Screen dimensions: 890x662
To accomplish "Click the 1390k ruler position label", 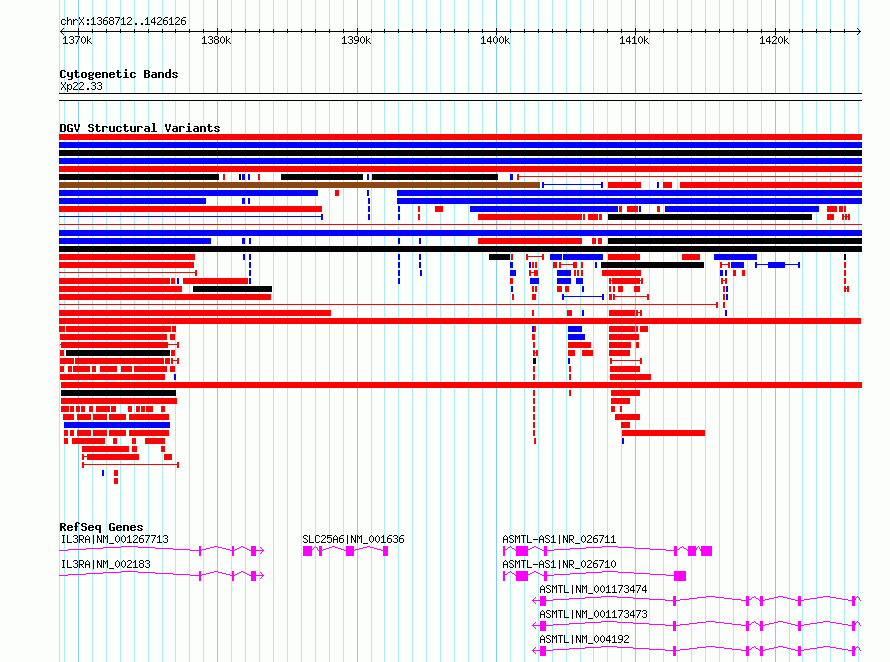I will tap(356, 40).
